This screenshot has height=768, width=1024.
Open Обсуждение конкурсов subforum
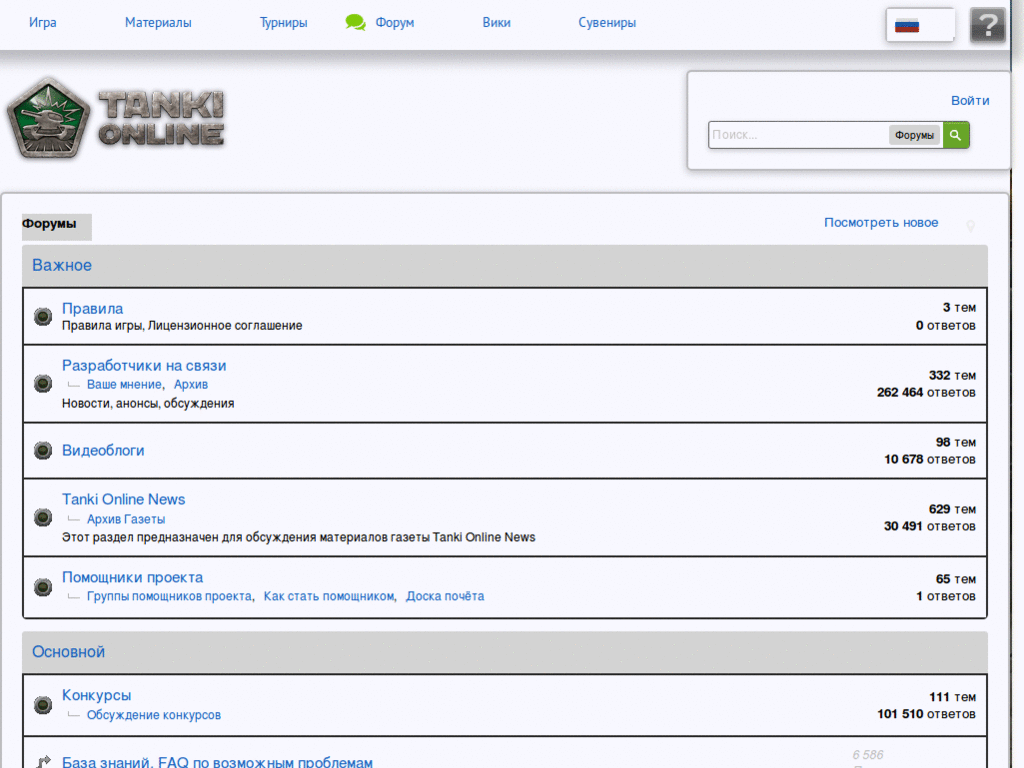(154, 715)
